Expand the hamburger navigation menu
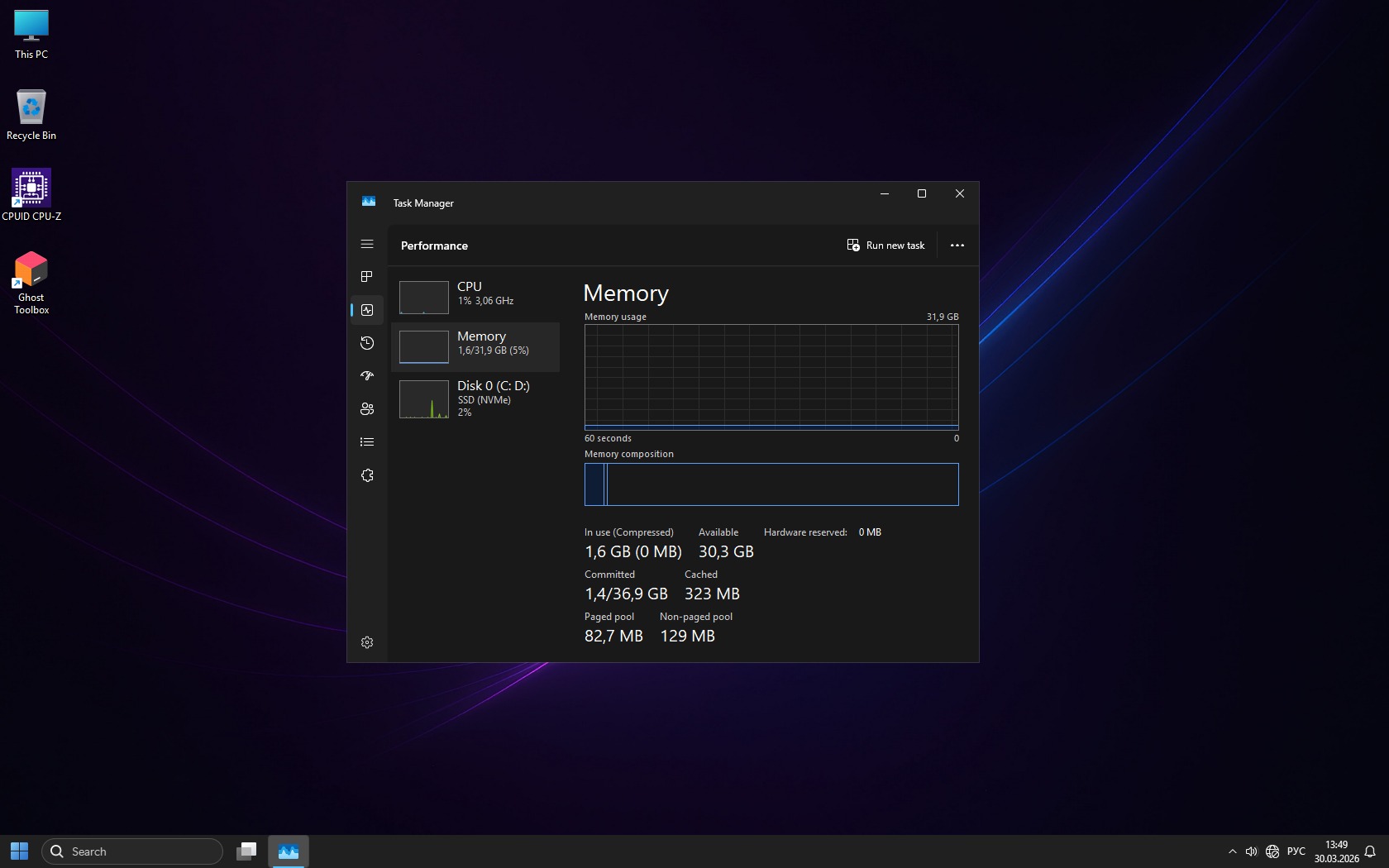Image resolution: width=1389 pixels, height=868 pixels. point(367,244)
